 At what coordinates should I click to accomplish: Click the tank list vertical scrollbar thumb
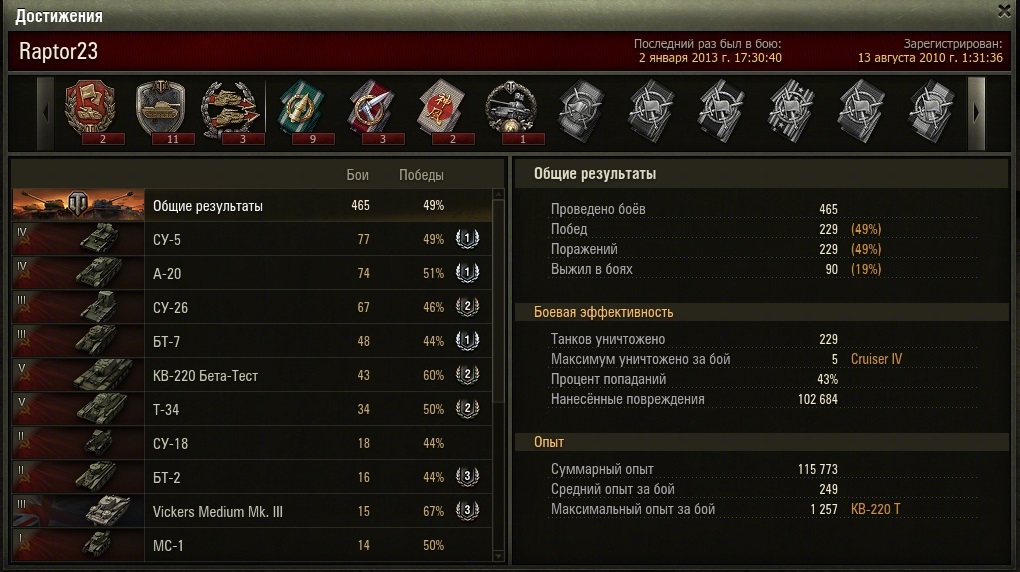pyautogui.click(x=499, y=301)
